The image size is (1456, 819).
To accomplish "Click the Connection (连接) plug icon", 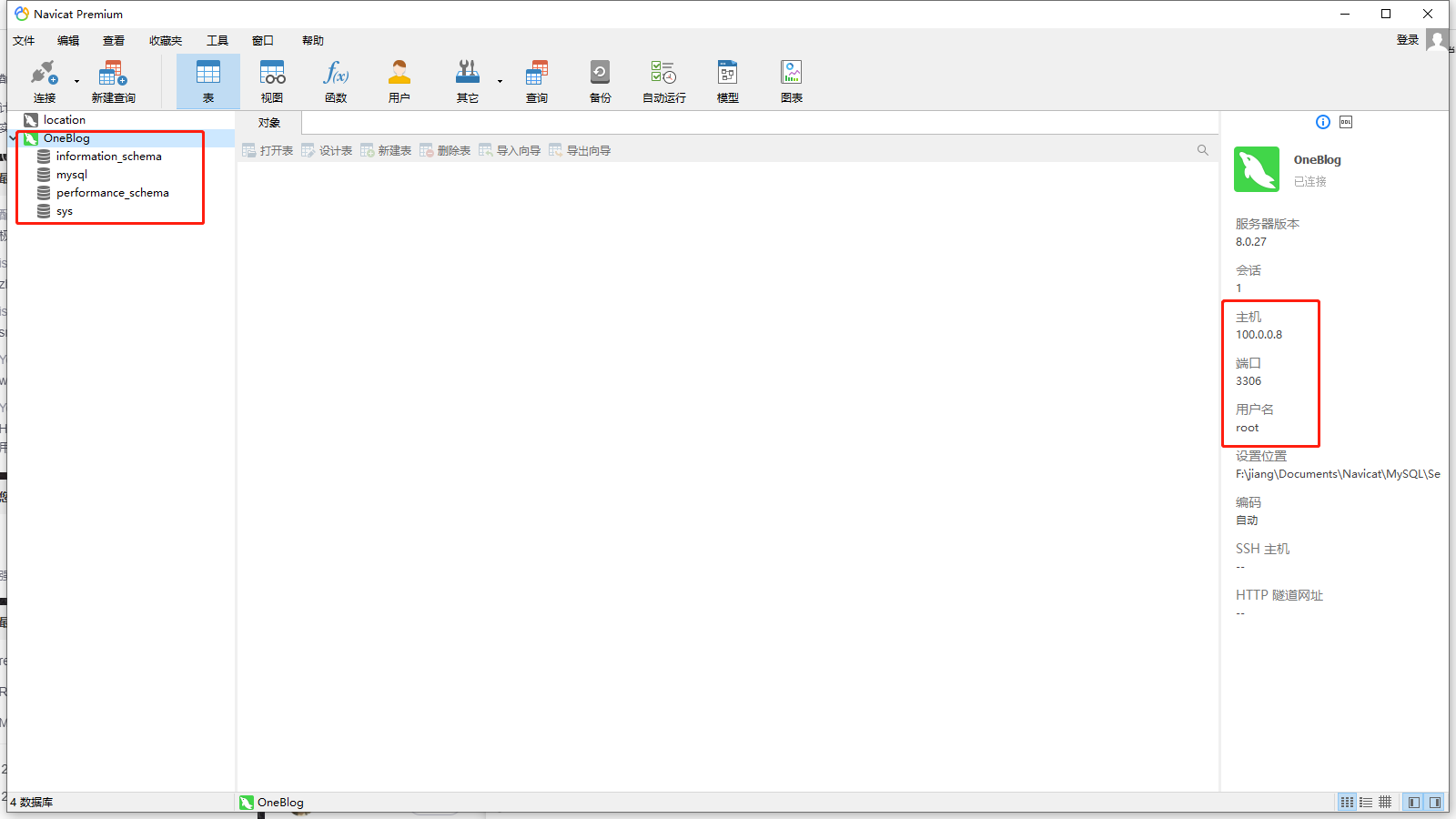I will click(44, 80).
